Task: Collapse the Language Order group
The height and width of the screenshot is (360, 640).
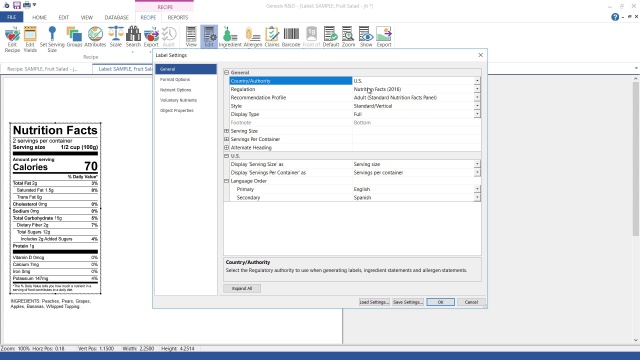Action: click(227, 181)
